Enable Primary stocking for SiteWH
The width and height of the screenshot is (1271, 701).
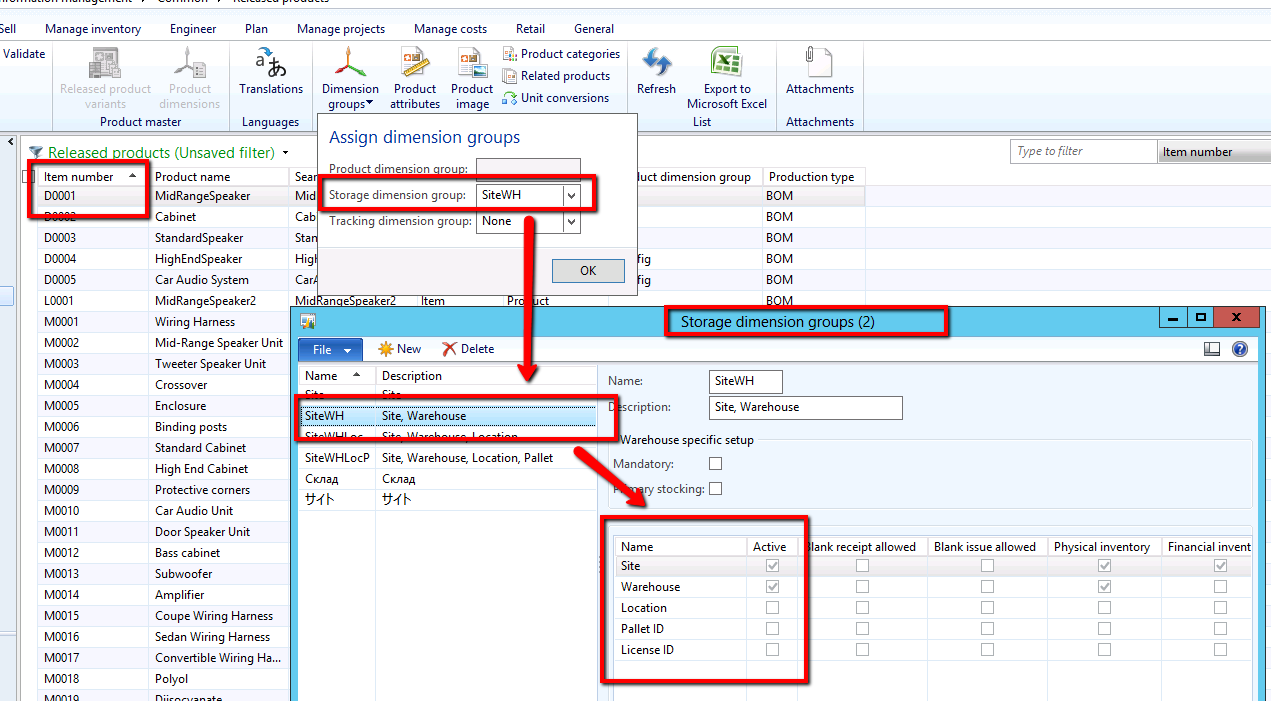[x=715, y=488]
